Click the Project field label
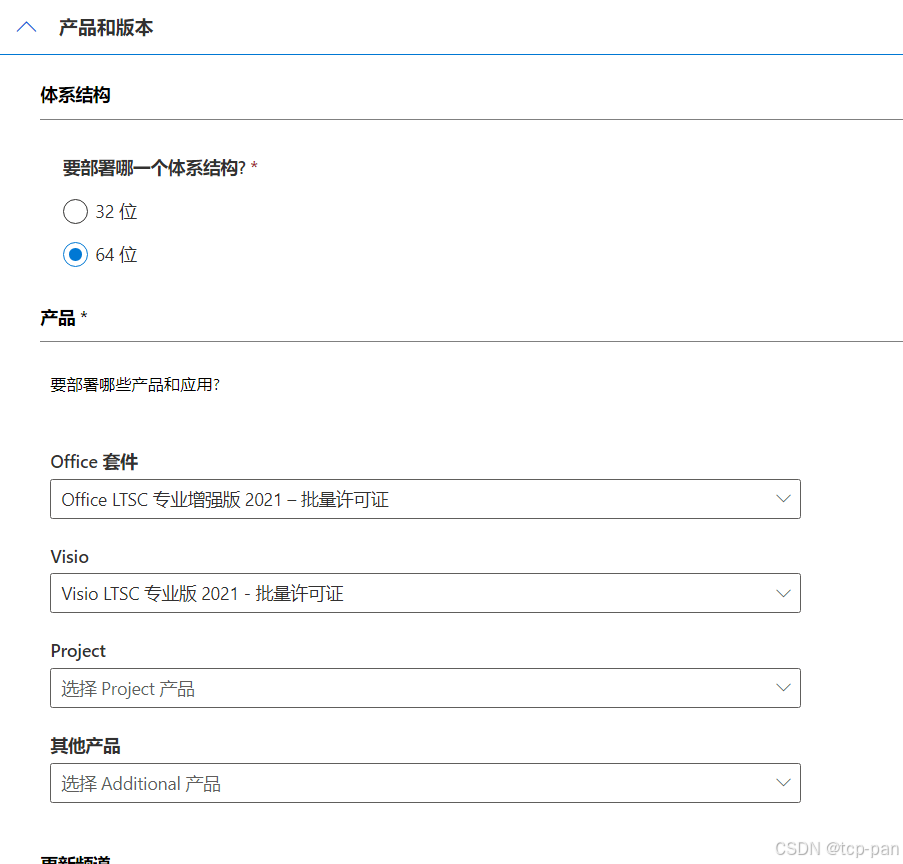This screenshot has width=903, height=864. (x=78, y=650)
